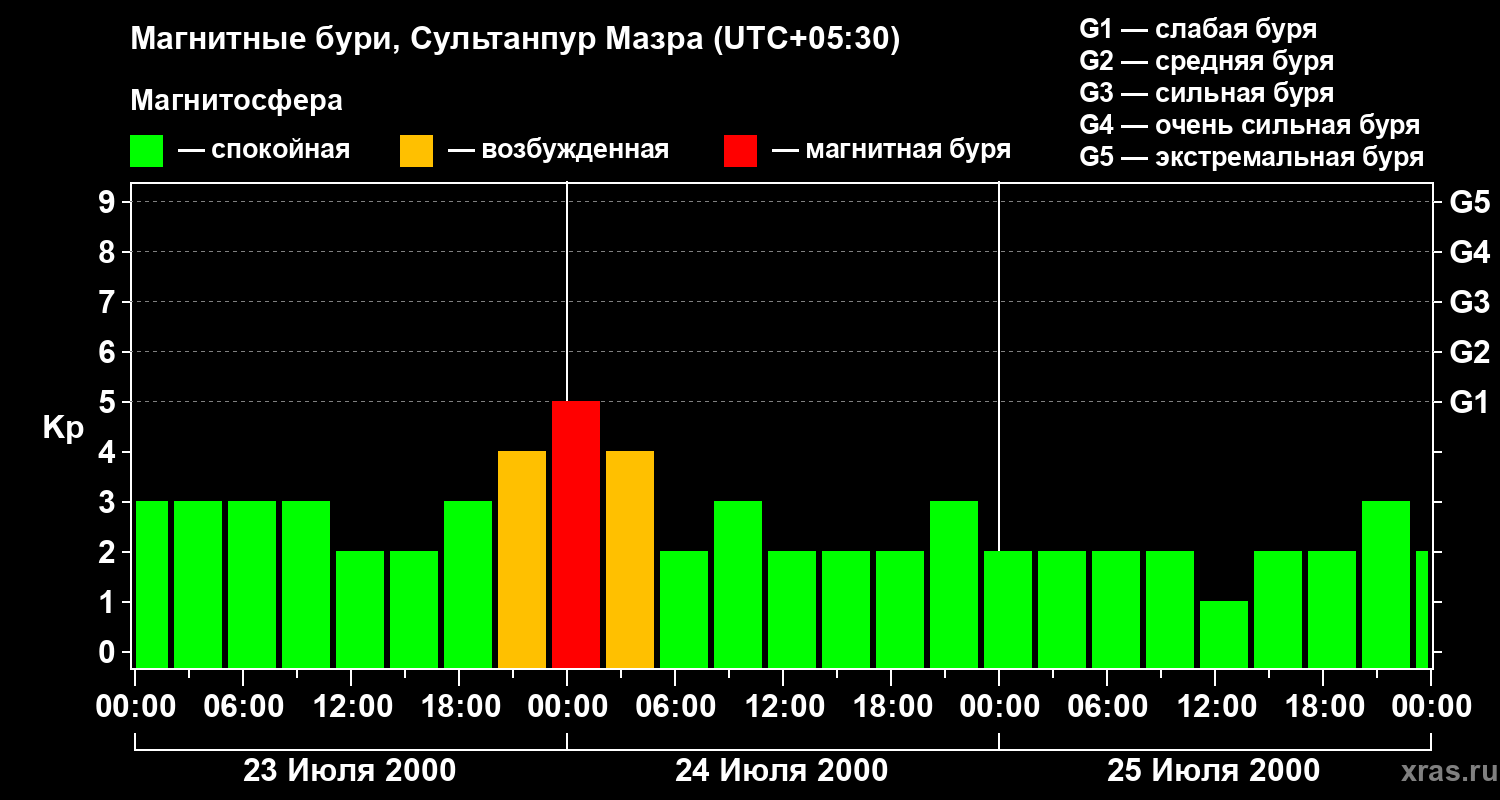Click the "G3" right axis label
Viewport: 1500px width, 800px height.
[1469, 302]
